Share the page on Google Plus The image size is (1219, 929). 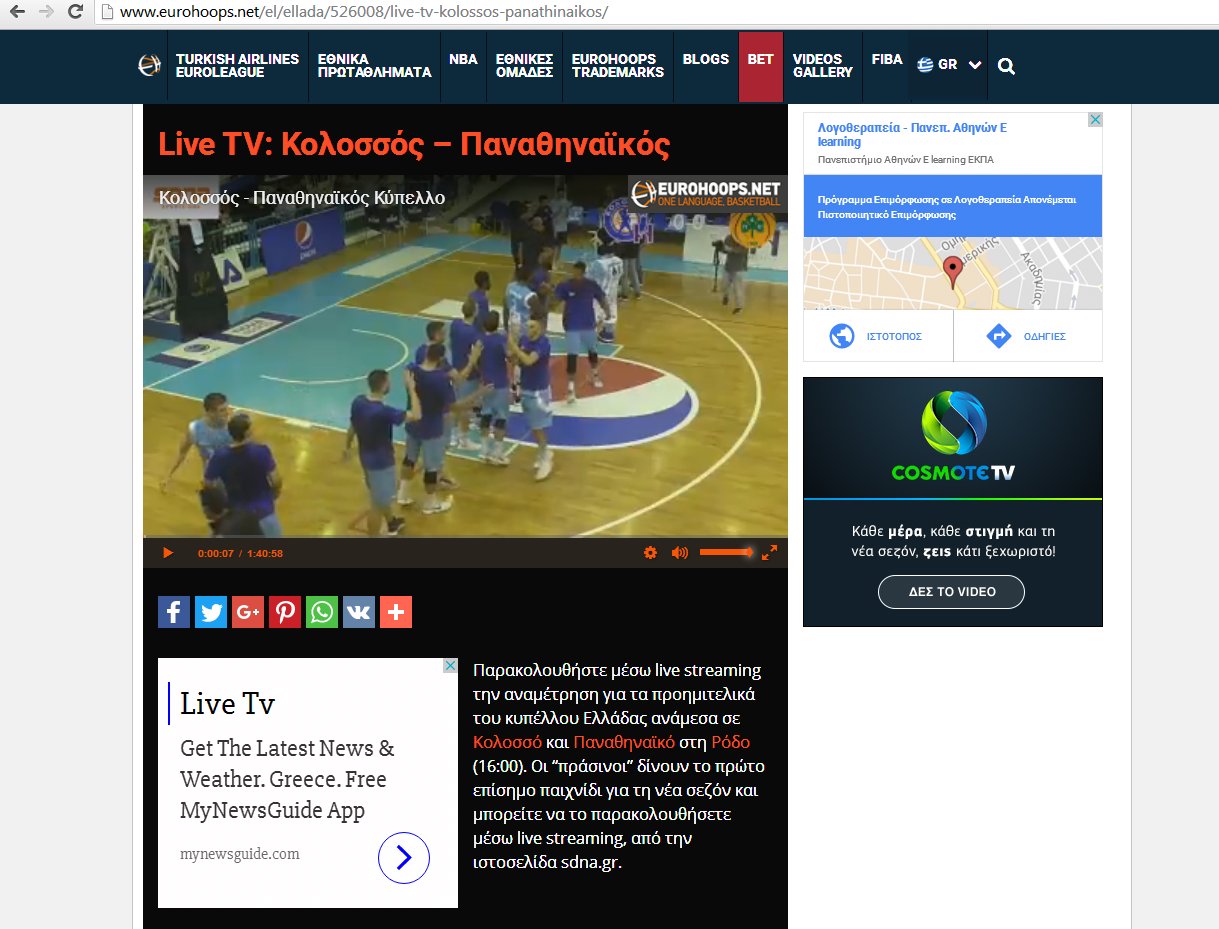248,612
